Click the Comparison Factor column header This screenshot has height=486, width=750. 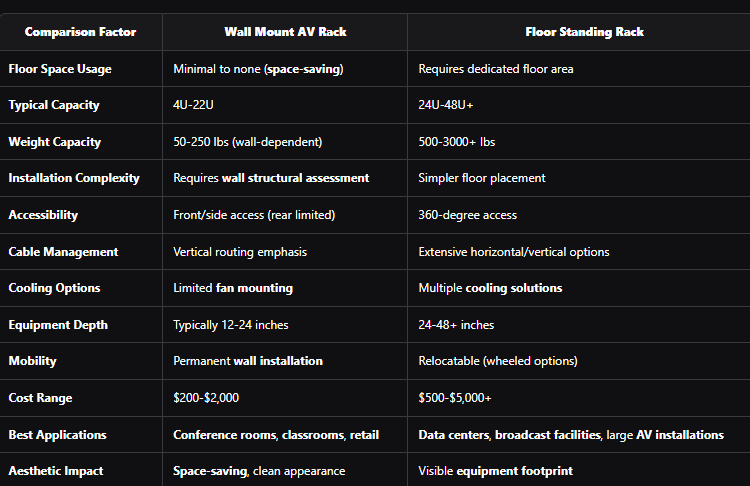[x=80, y=32]
